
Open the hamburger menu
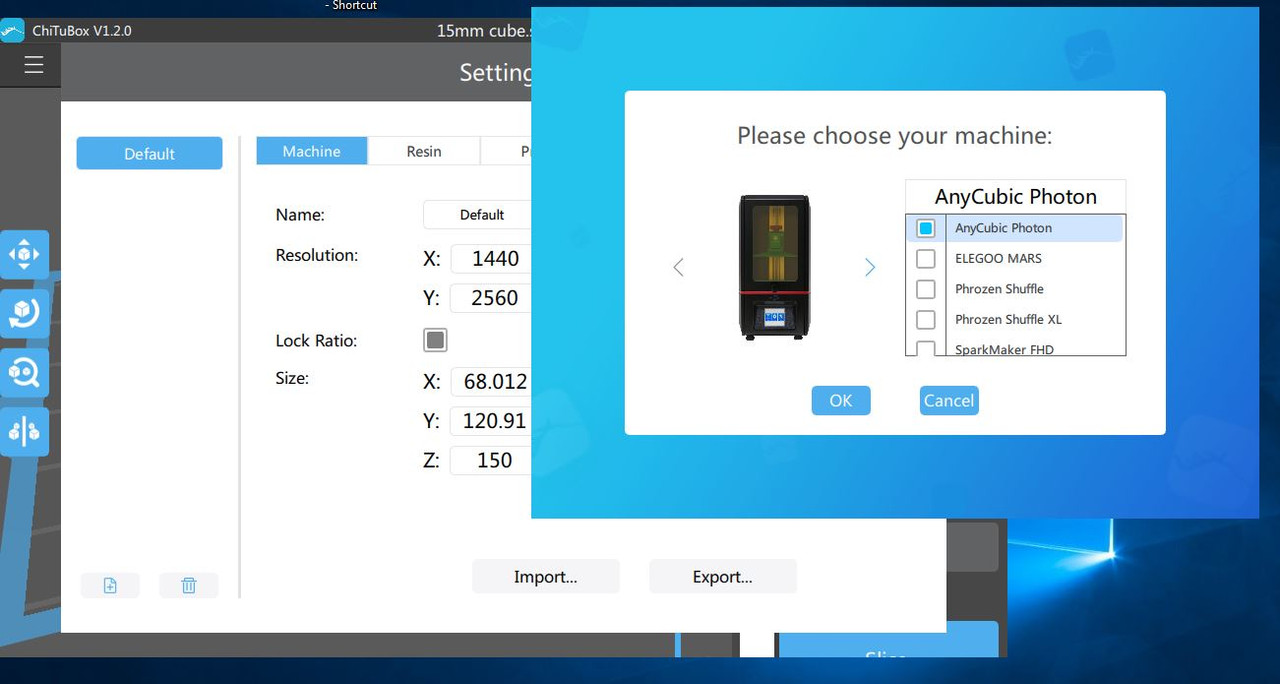pyautogui.click(x=33, y=64)
